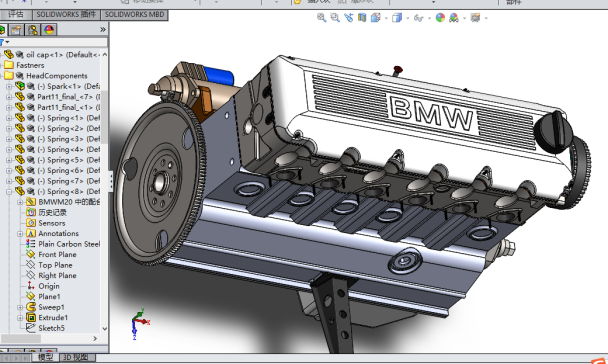This screenshot has width=608, height=364.
Task: Click the Front Plane icon
Action: (31, 254)
